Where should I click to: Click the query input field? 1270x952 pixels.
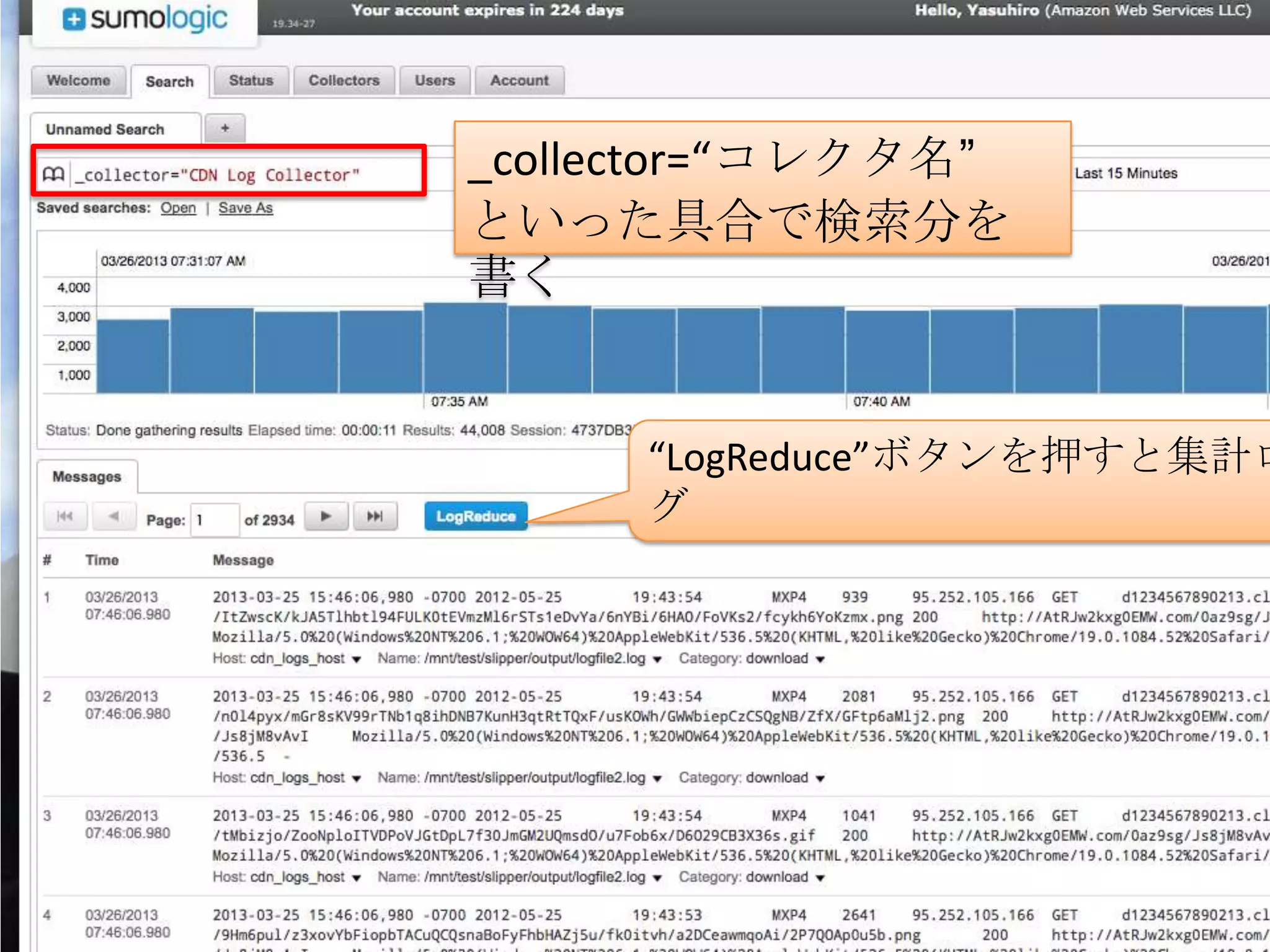[247, 175]
